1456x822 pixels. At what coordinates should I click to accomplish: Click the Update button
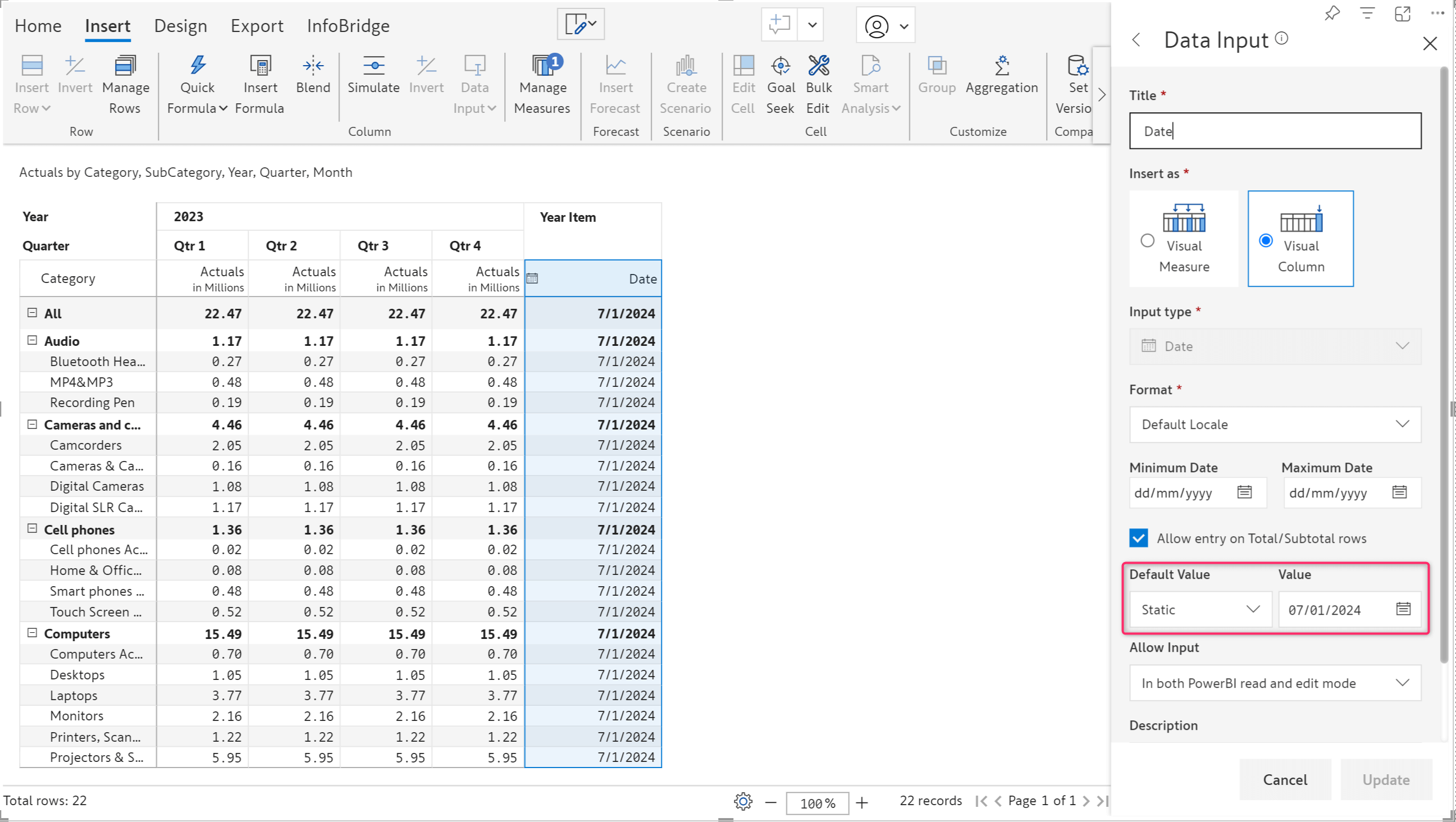tap(1385, 779)
